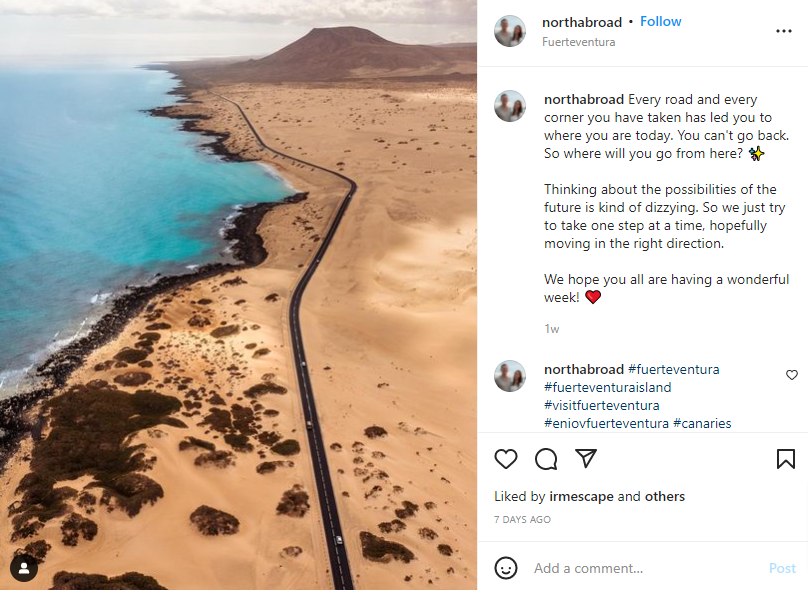Follow the northabroad account
The height and width of the screenshot is (590, 808).
661,22
